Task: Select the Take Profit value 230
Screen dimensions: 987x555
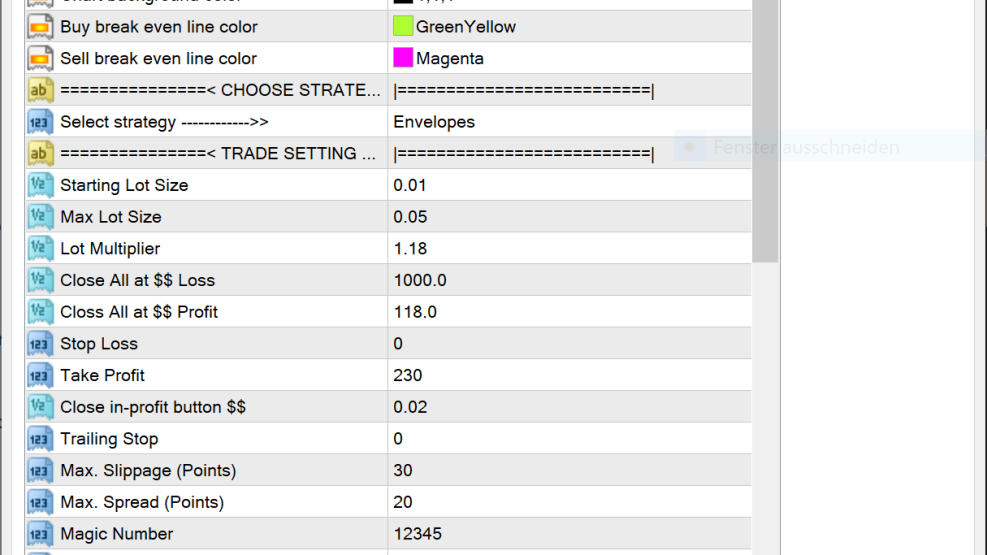Action: [408, 376]
